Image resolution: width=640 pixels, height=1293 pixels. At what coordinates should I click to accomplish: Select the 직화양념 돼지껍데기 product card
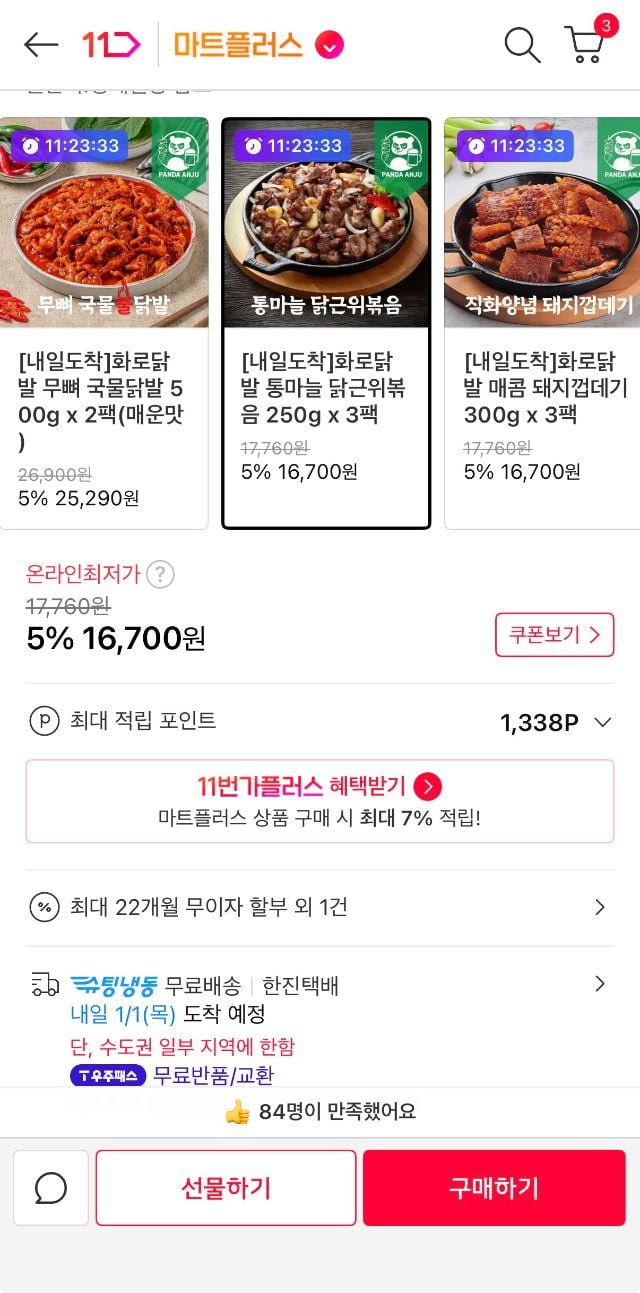pyautogui.click(x=545, y=322)
